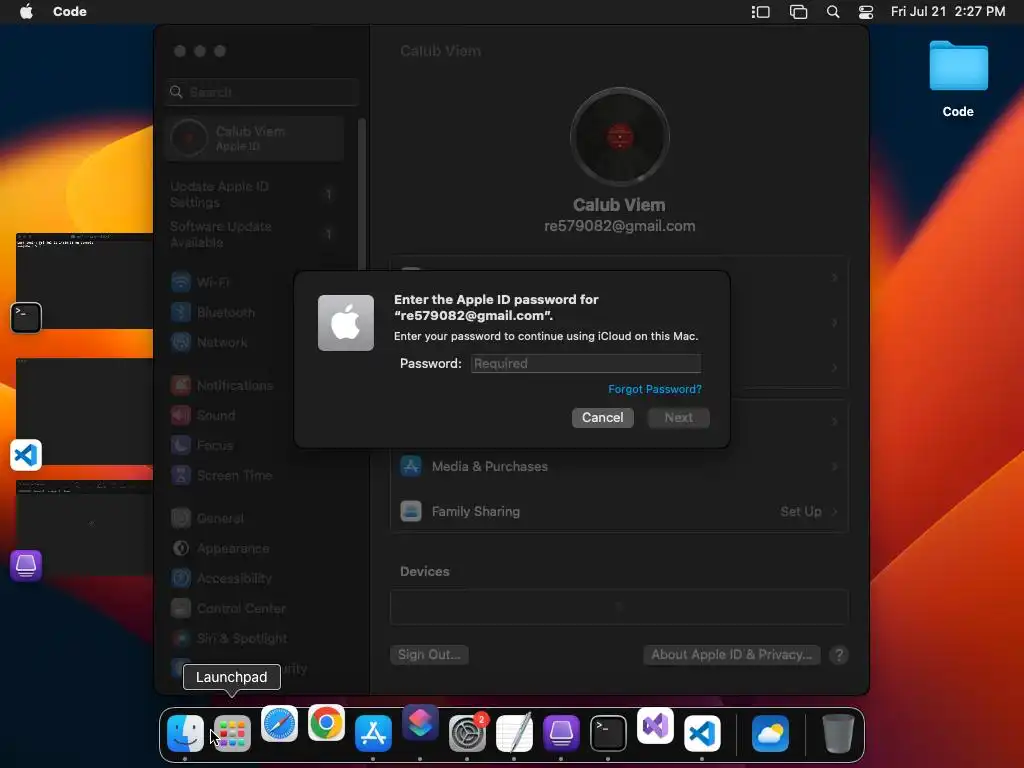Click the Terminal window thumbnail in Stage Manager
Image resolution: width=1024 pixels, height=768 pixels.
pyautogui.click(x=84, y=281)
